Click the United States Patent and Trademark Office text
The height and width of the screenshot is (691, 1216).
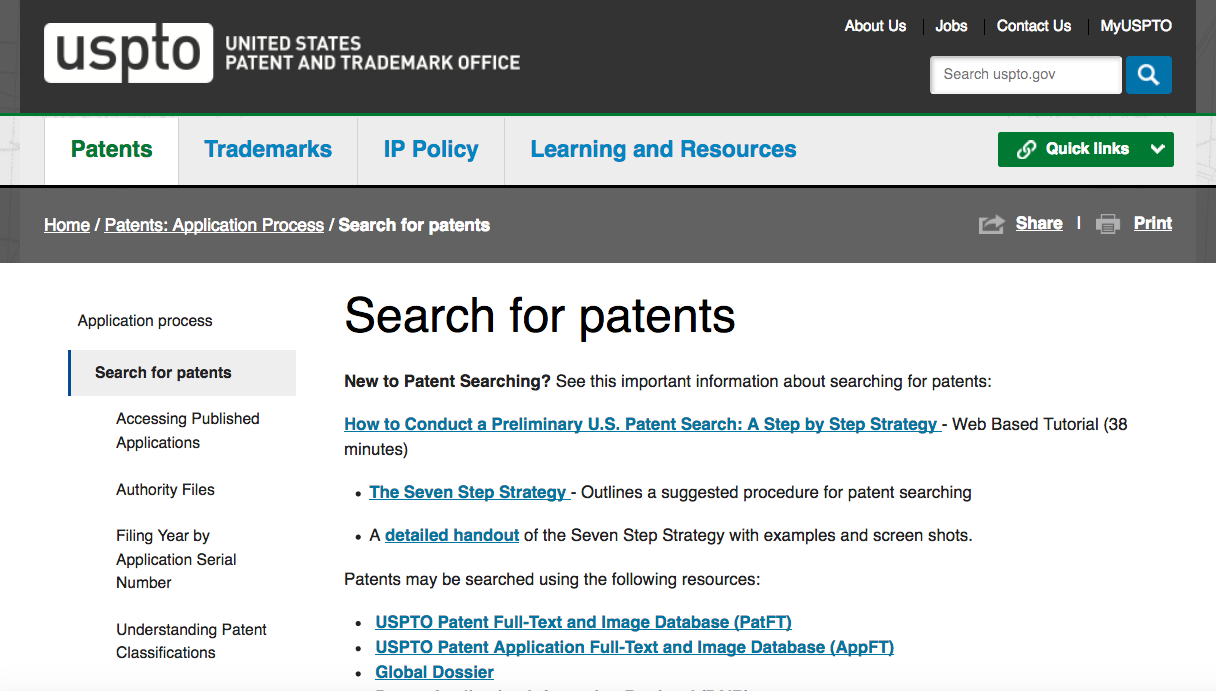tap(372, 53)
